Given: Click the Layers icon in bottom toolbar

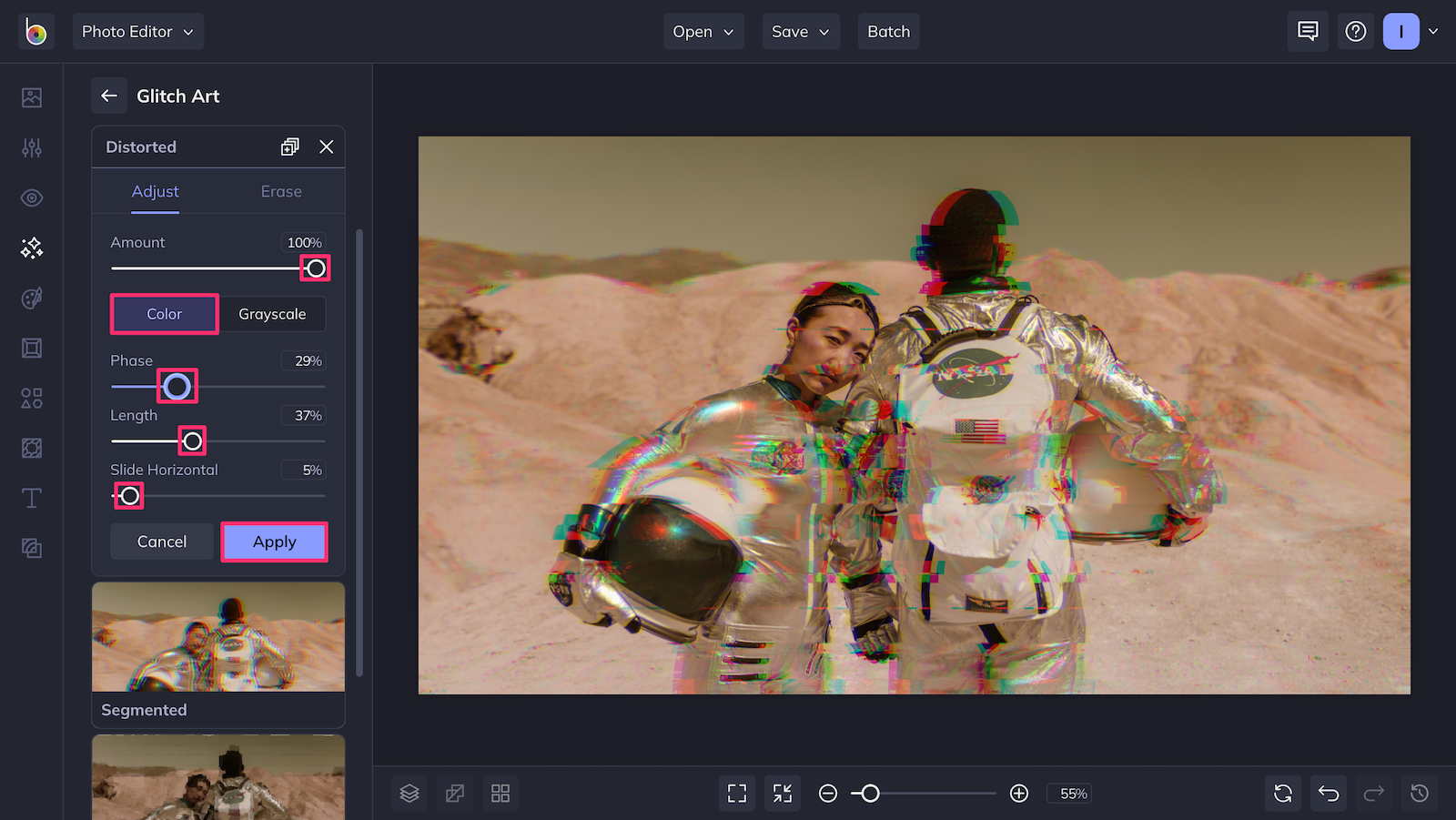Looking at the screenshot, I should coord(409,793).
